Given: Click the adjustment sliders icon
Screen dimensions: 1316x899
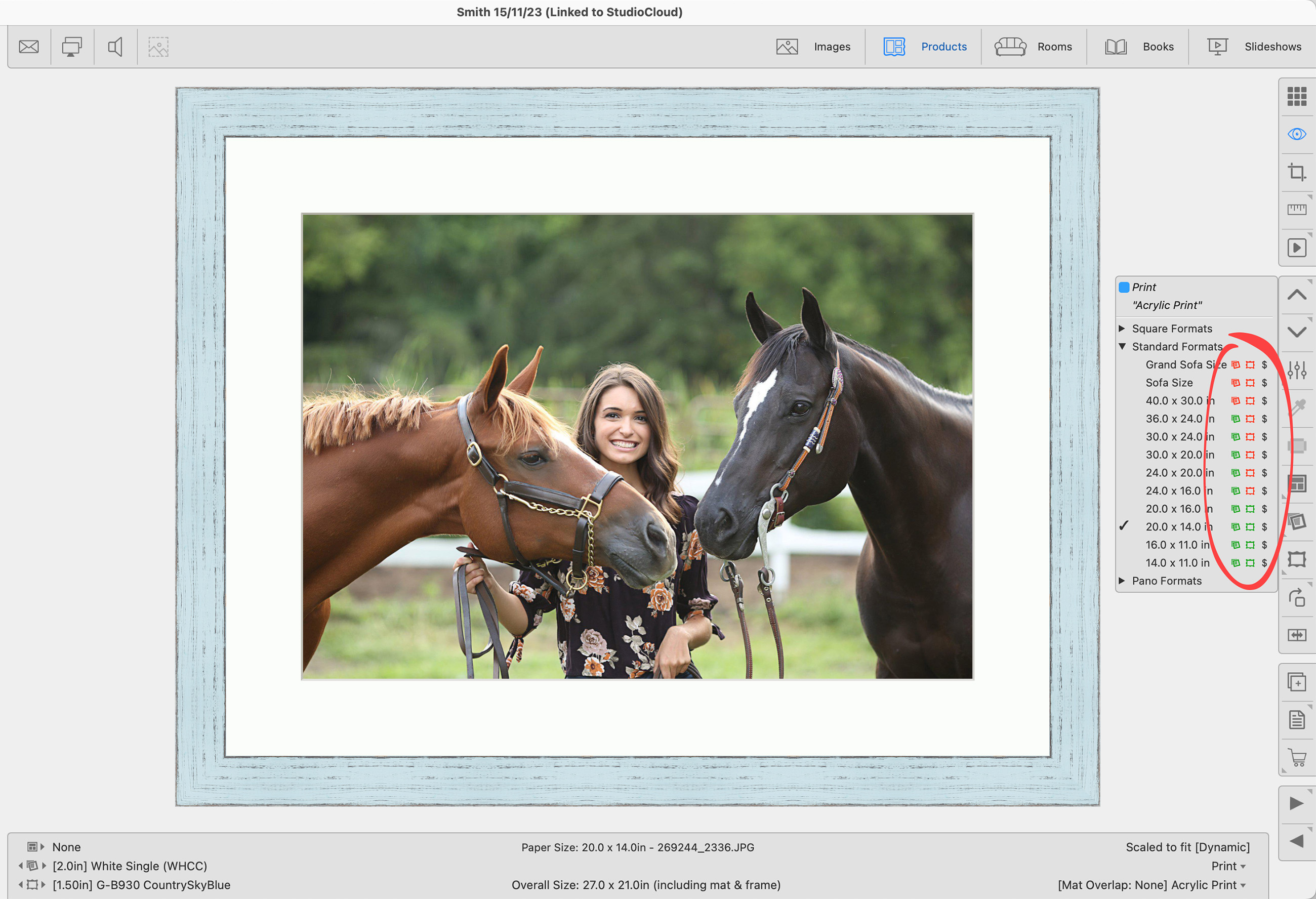Looking at the screenshot, I should (x=1296, y=371).
